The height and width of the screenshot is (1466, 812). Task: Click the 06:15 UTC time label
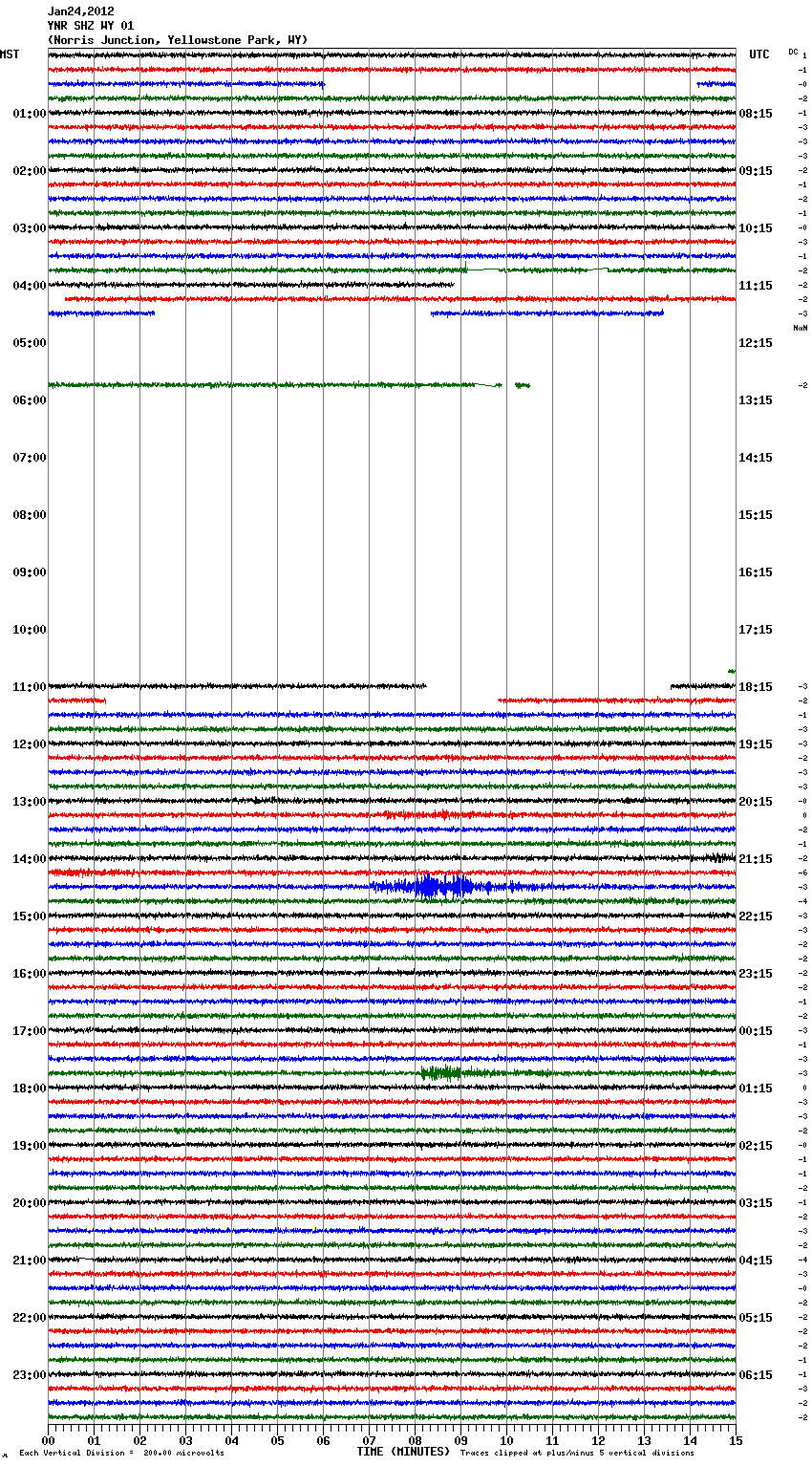point(756,1375)
